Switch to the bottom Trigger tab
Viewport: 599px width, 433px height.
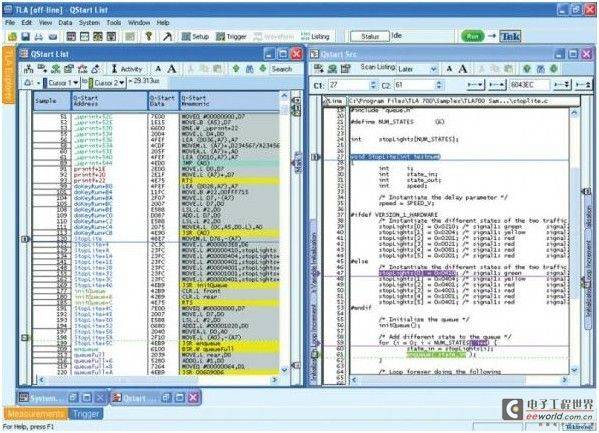pos(86,414)
